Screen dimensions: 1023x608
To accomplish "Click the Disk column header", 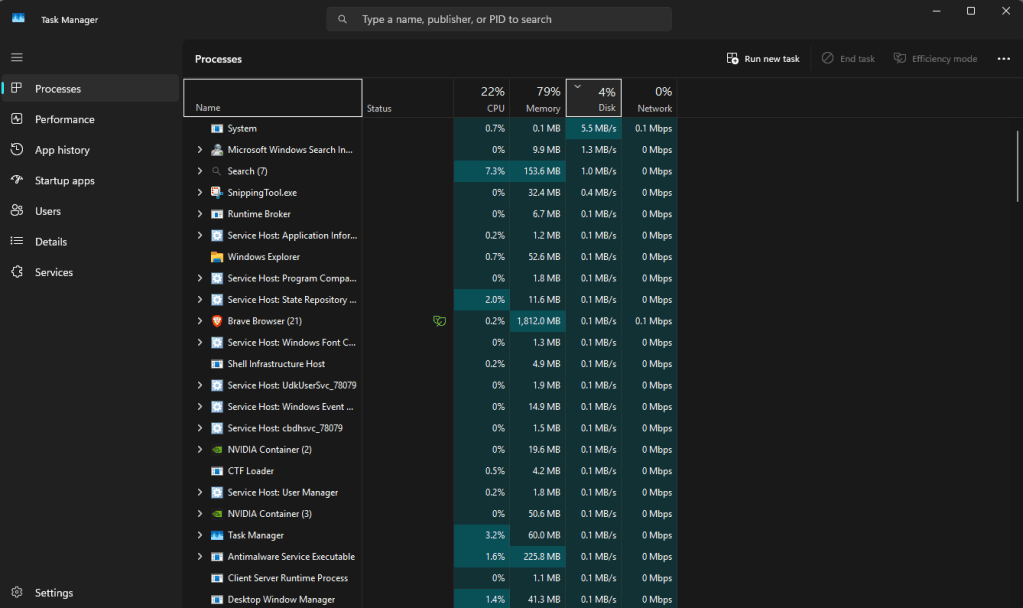I will tap(594, 98).
